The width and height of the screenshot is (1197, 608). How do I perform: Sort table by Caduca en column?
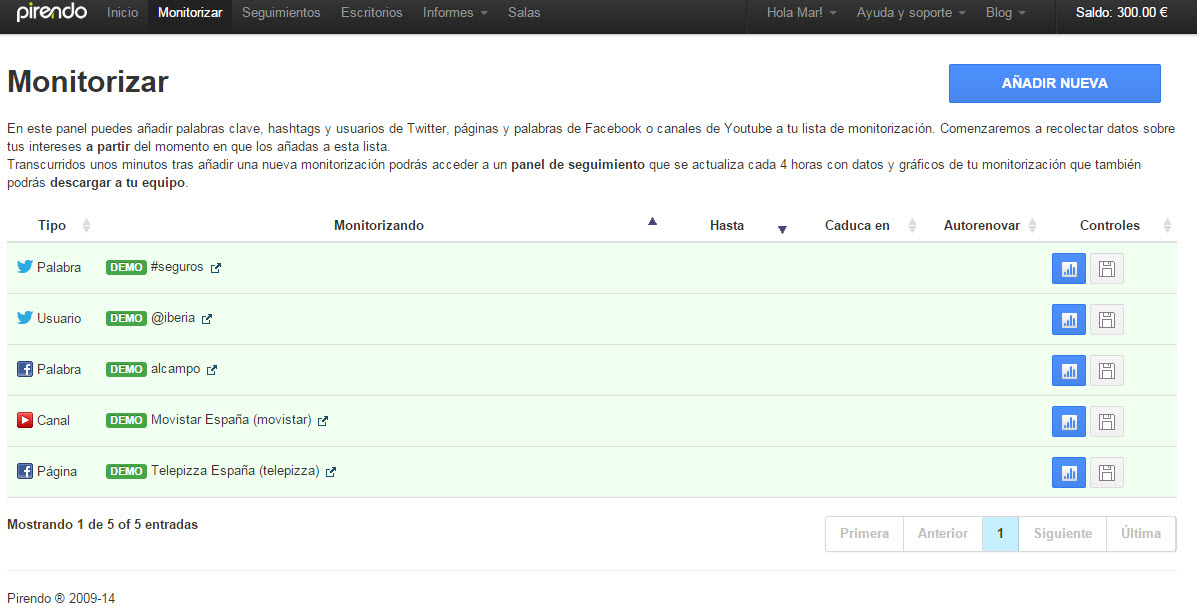coord(857,226)
